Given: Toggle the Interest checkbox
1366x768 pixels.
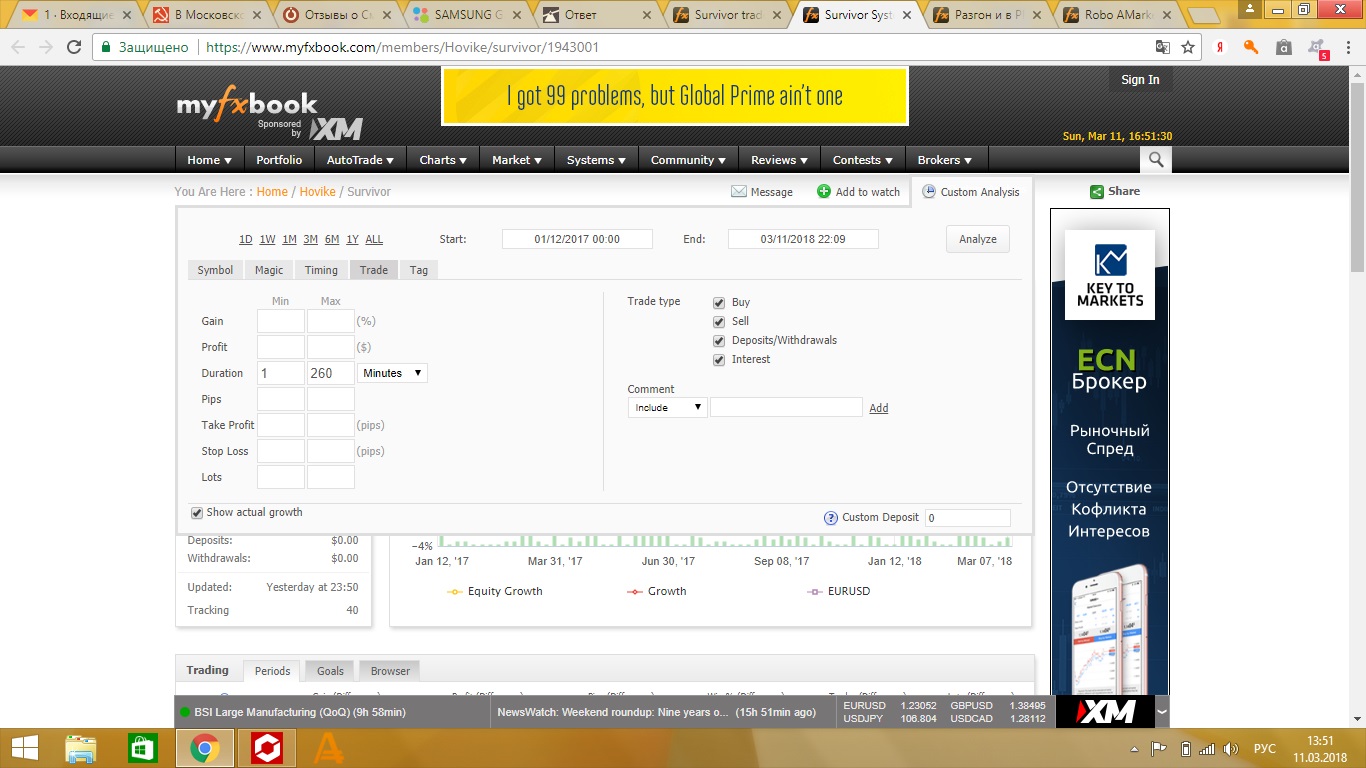Looking at the screenshot, I should [x=718, y=359].
